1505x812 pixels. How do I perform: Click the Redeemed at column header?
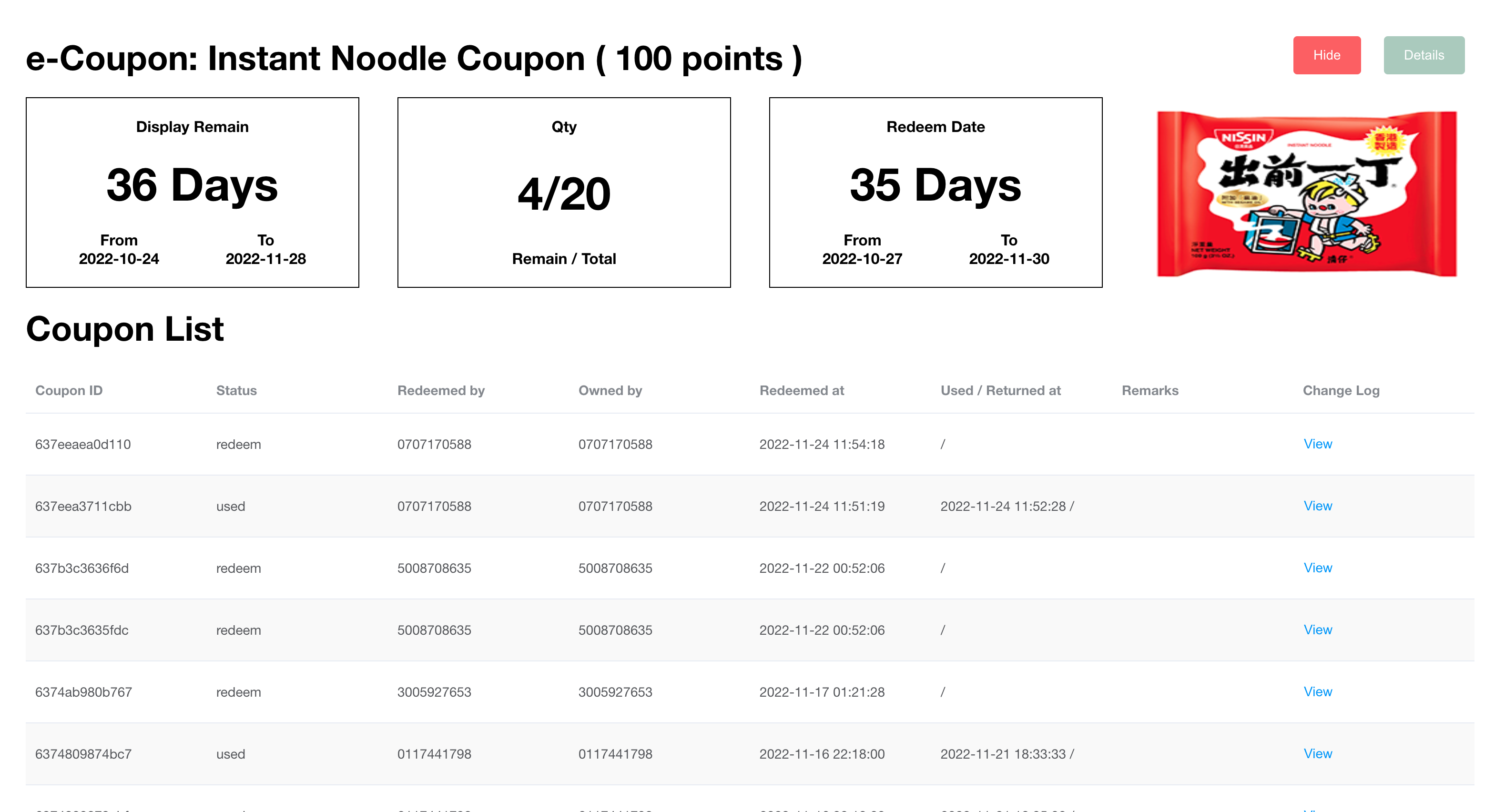(802, 391)
